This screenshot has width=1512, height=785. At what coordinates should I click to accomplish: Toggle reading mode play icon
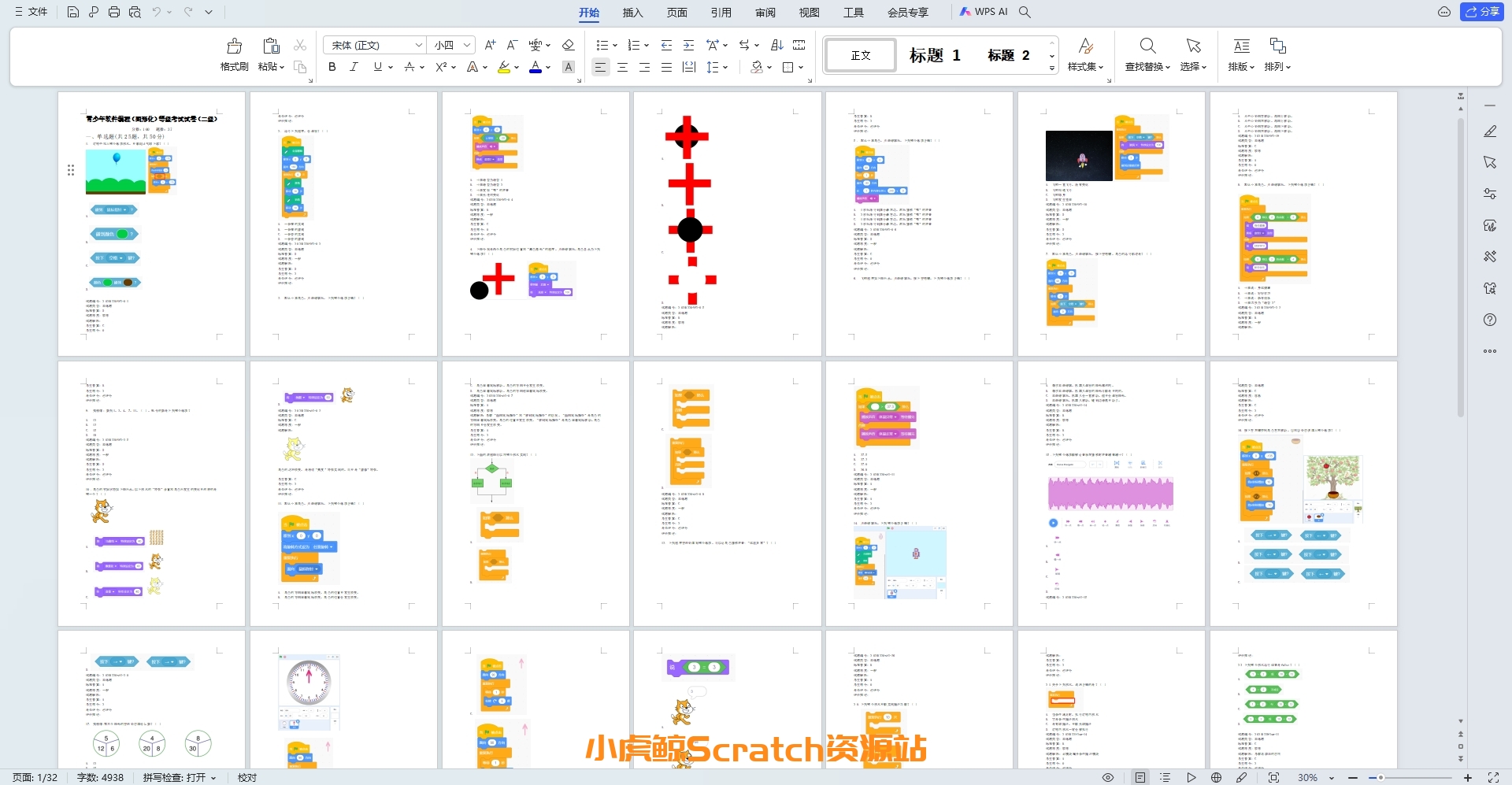coord(1191,777)
